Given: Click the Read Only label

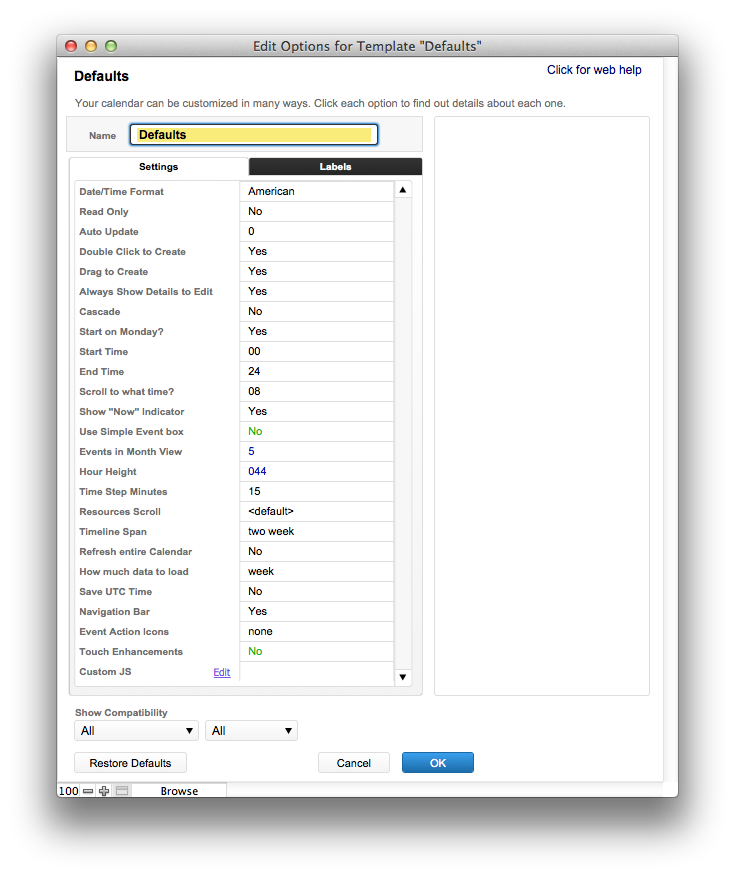Looking at the screenshot, I should point(104,212).
